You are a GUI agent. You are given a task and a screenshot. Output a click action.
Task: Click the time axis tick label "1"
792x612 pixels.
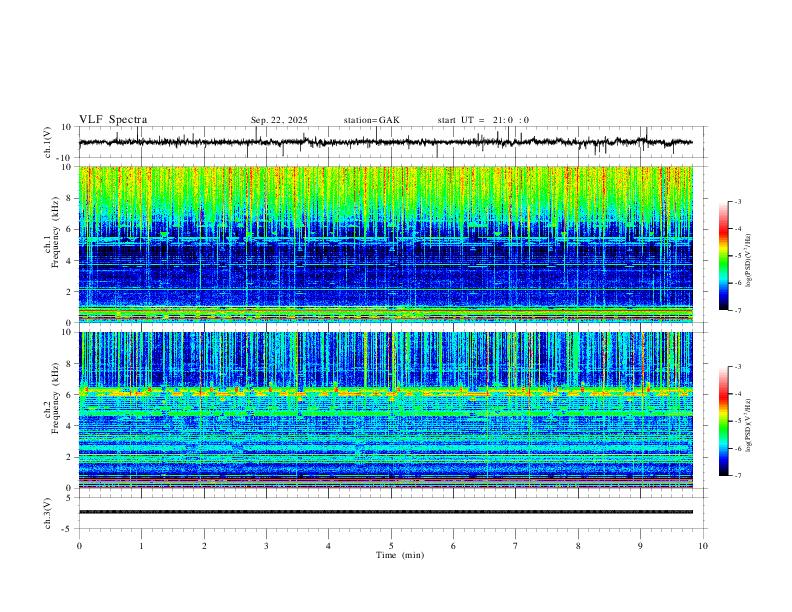tap(141, 546)
